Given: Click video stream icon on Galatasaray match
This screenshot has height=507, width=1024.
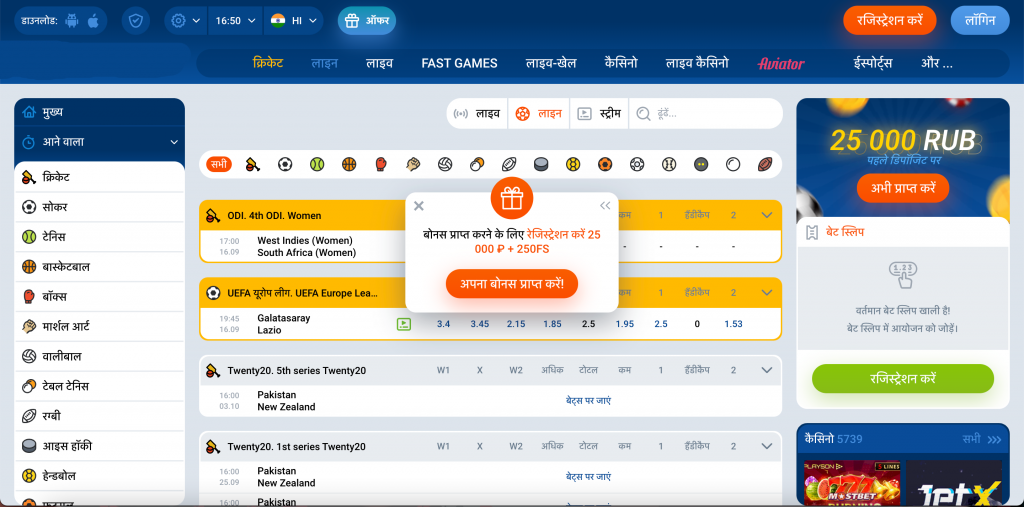Looking at the screenshot, I should click(404, 324).
